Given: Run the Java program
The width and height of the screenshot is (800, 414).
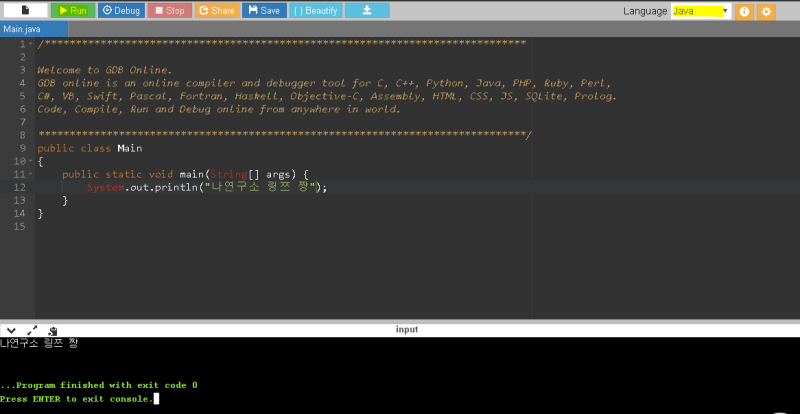Looking at the screenshot, I should tap(73, 10).
